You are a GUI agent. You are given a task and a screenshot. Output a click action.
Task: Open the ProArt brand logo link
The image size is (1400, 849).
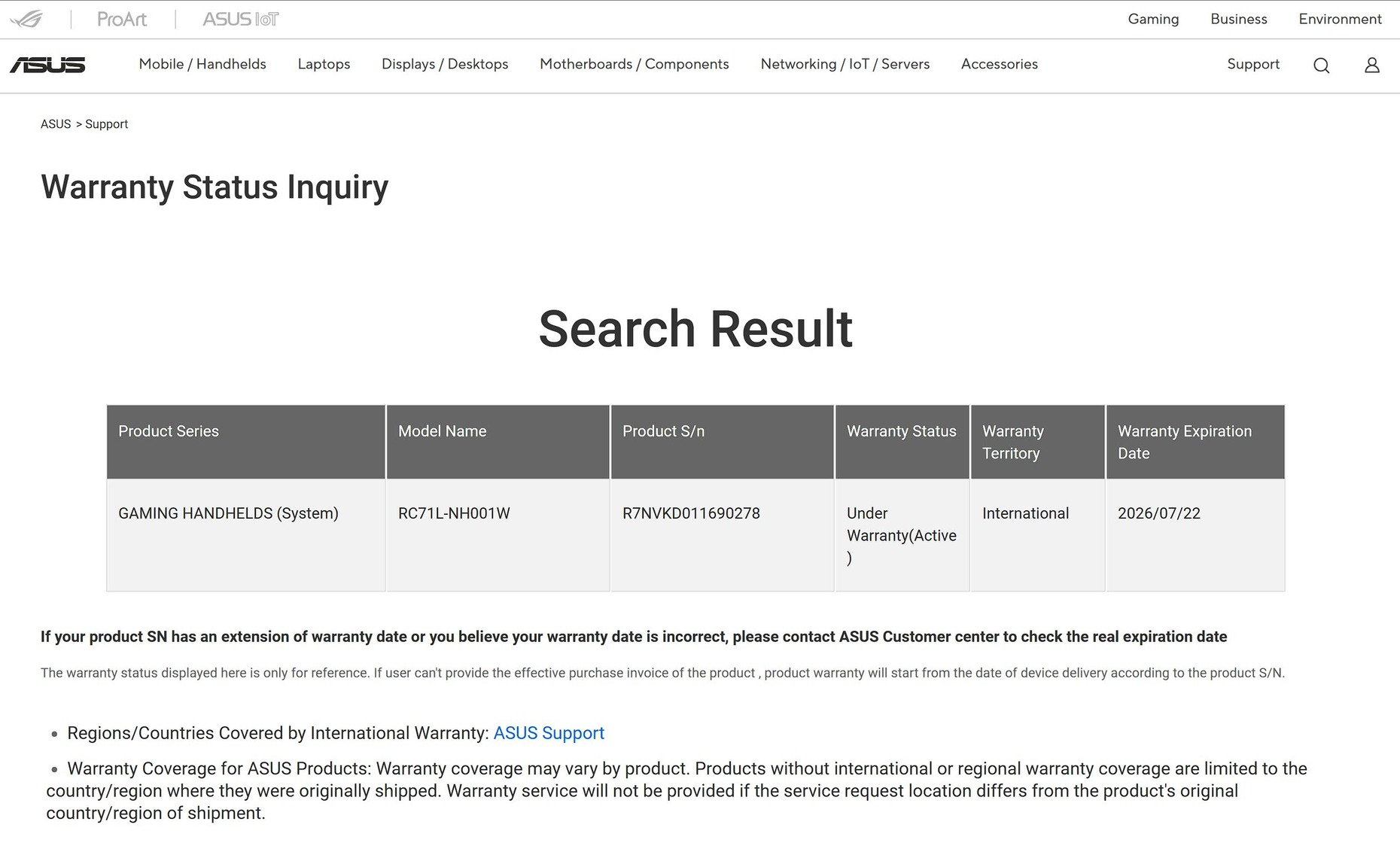(122, 19)
